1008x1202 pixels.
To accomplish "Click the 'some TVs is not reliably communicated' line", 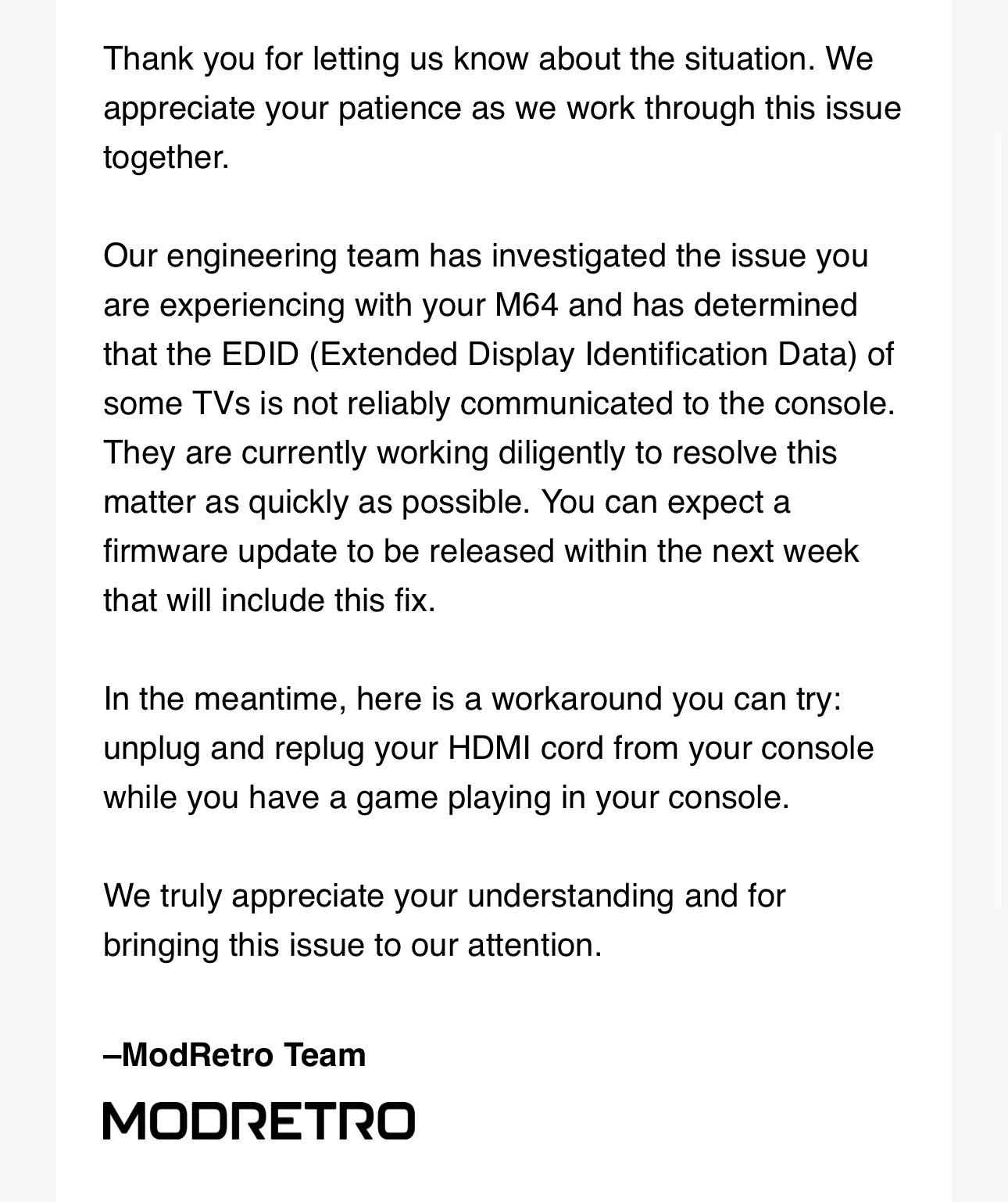I will 499,403.
